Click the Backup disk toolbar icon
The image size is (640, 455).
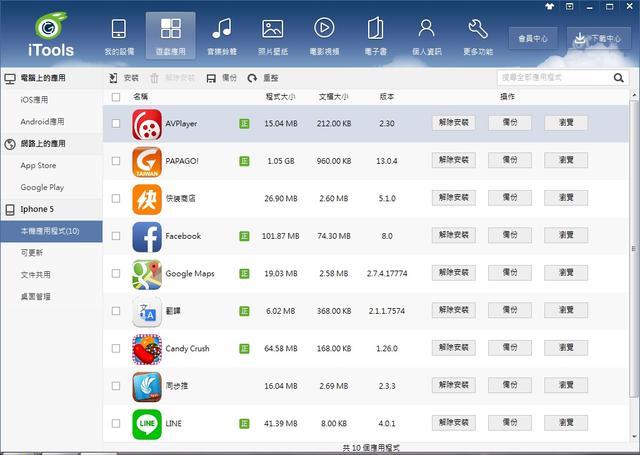[211, 78]
